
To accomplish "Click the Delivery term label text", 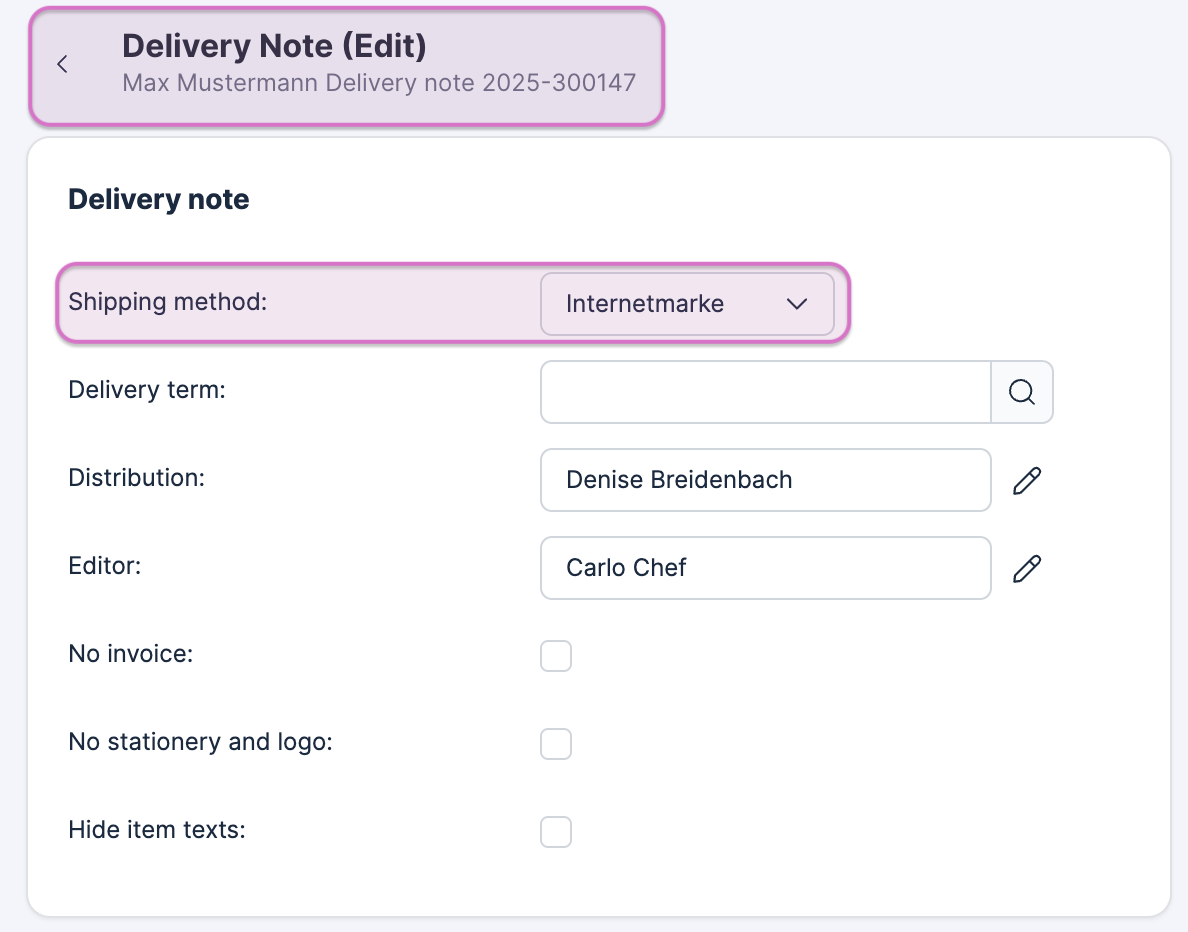I will (147, 390).
